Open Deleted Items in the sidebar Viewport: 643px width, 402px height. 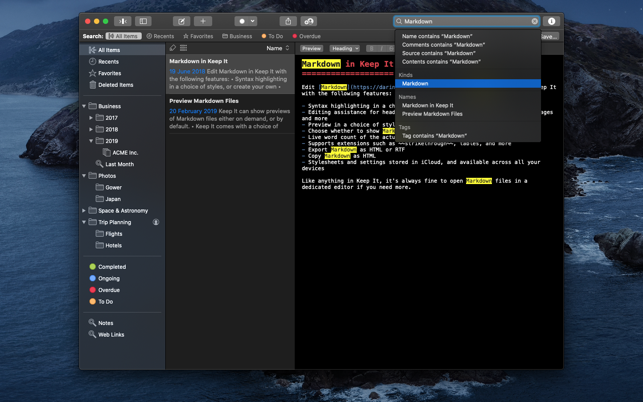pyautogui.click(x=122, y=85)
